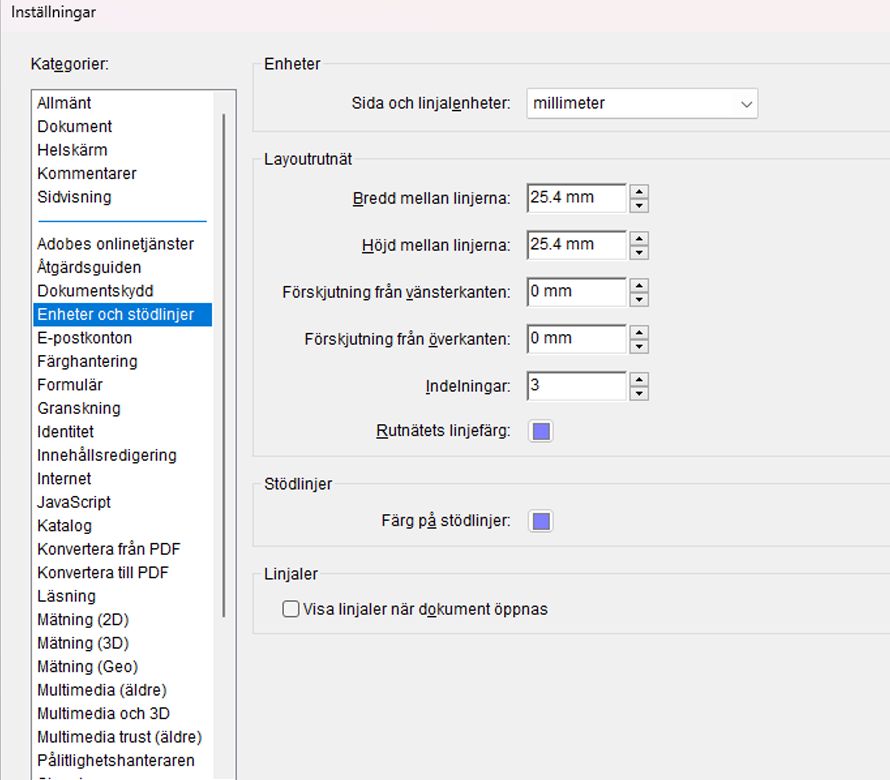Decrease Indelningar value with down arrow
The image size is (890, 780).
(640, 393)
